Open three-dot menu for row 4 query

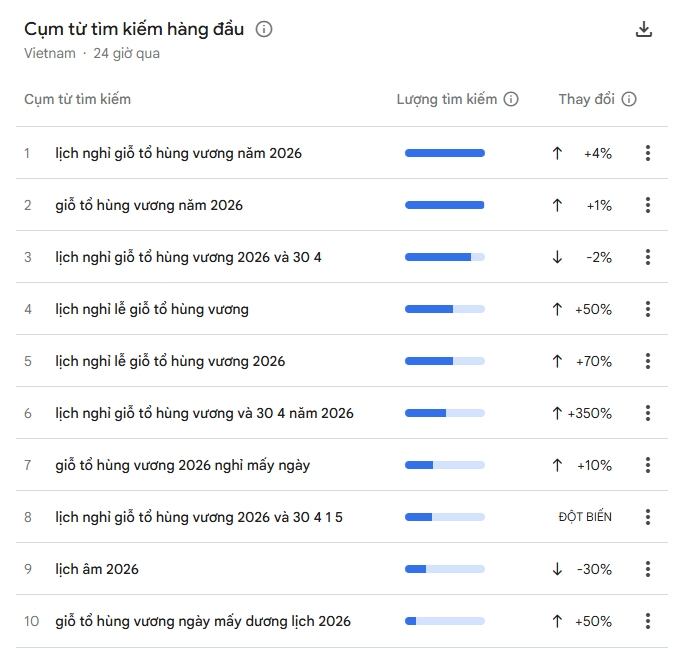[648, 309]
